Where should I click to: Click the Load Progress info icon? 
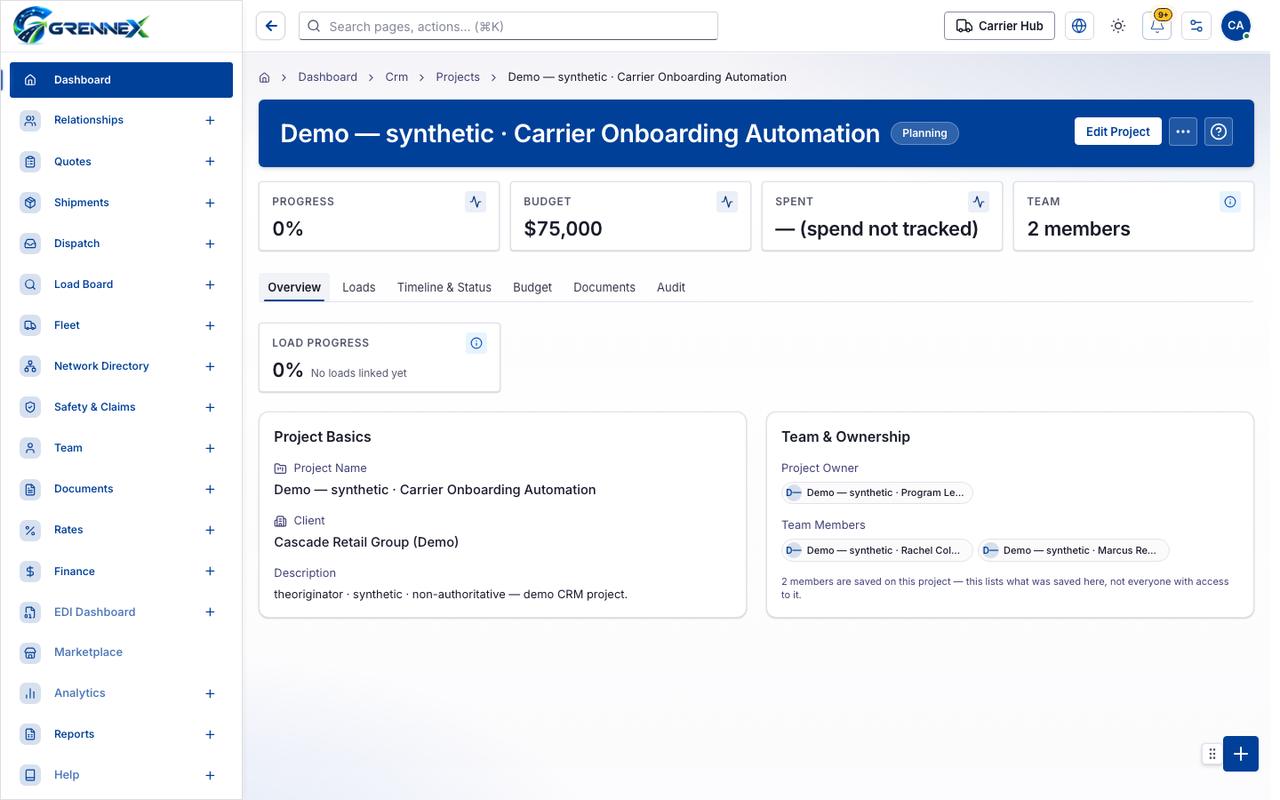click(476, 343)
